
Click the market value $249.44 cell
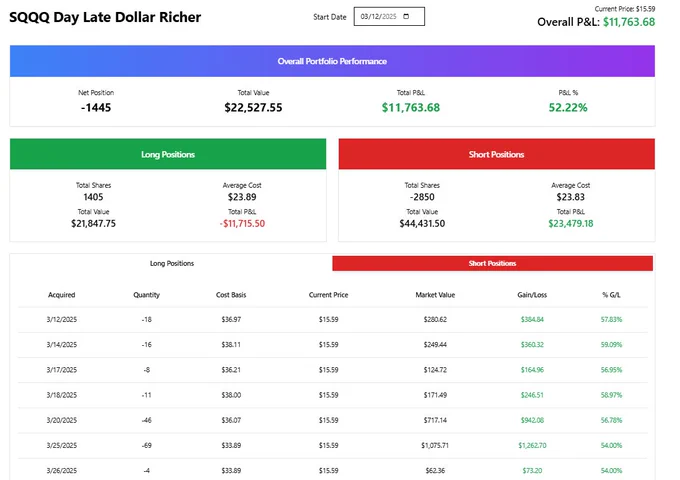[x=435, y=345]
